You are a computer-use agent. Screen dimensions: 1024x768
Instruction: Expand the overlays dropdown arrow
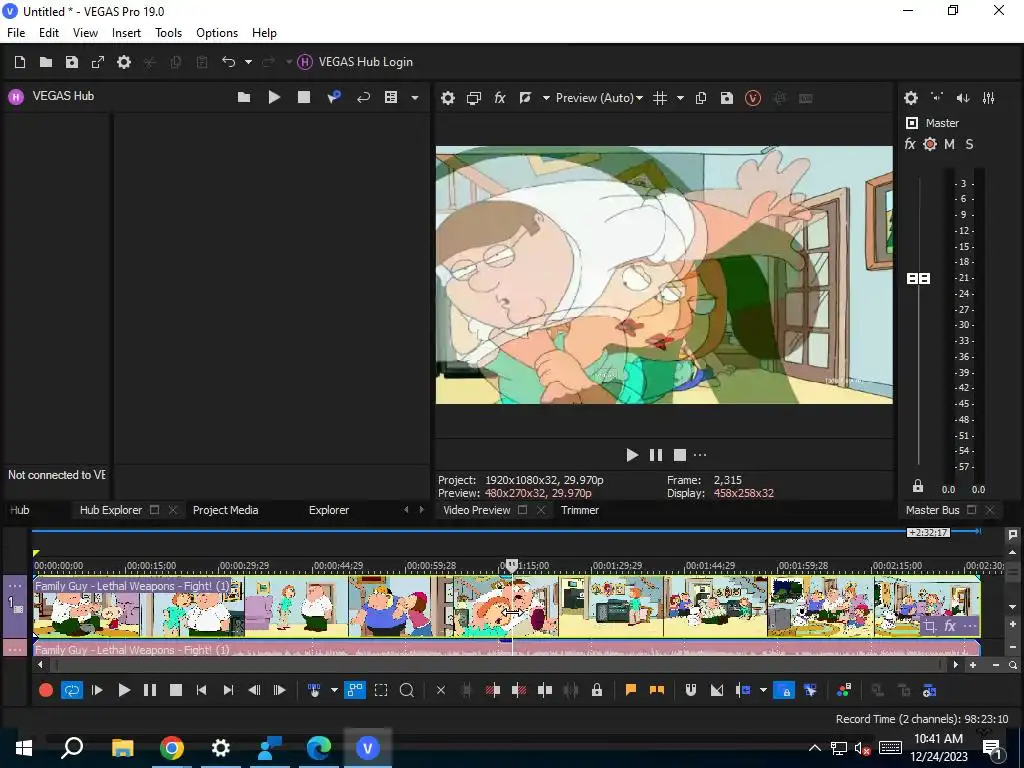(680, 98)
